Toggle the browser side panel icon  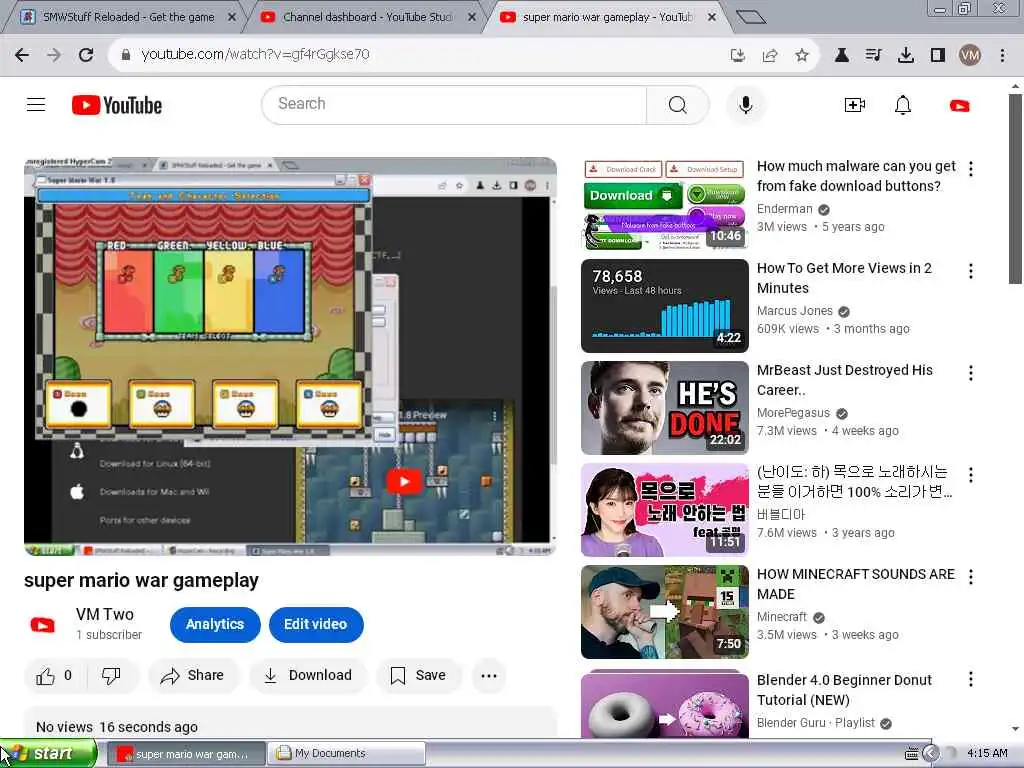coord(938,56)
